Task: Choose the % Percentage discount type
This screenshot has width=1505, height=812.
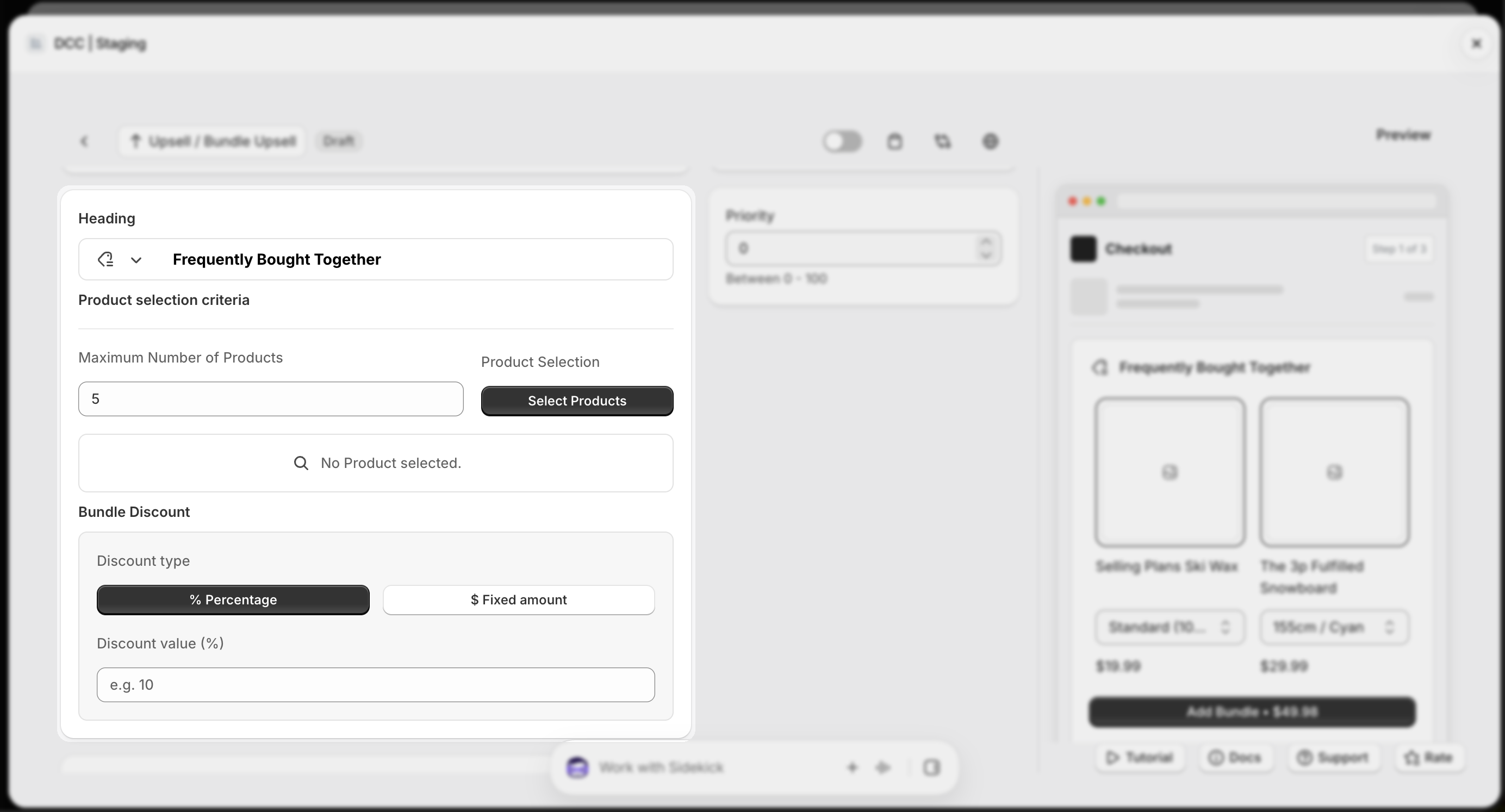Action: point(233,600)
